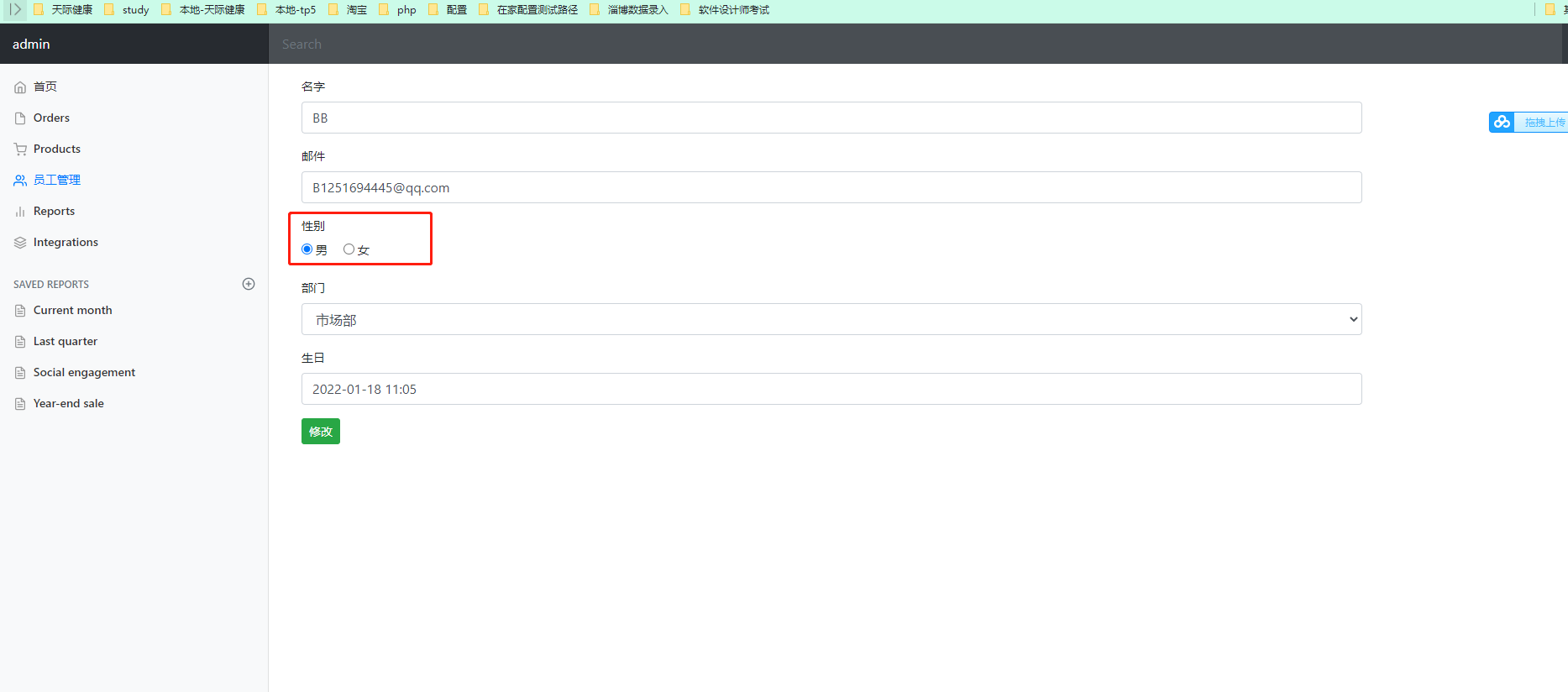Toggle the bookmarks sidebar panel icon
Screen dimensions: 1568x692
pos(14,10)
